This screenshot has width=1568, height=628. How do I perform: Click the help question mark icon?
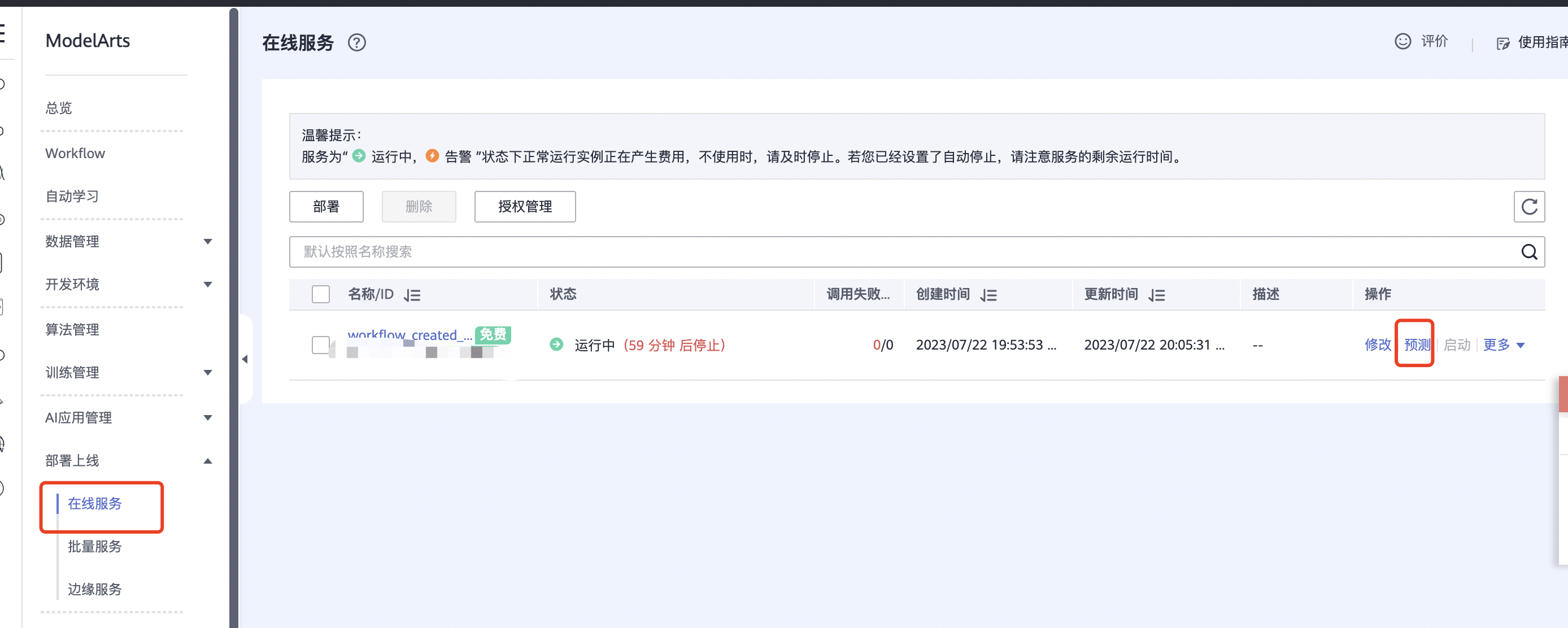[356, 42]
